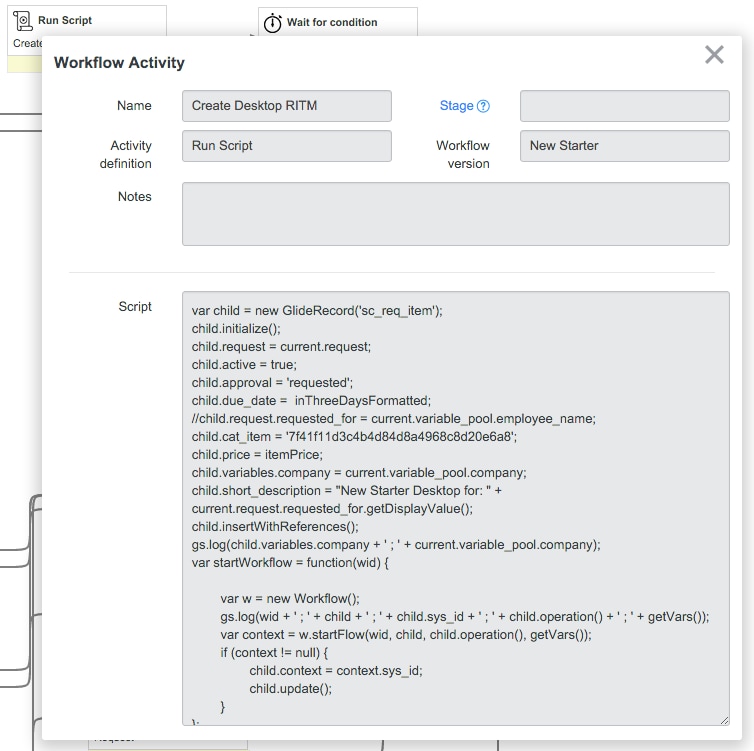Click the Run Script activity title in canvas
The image size is (754, 751).
click(65, 20)
